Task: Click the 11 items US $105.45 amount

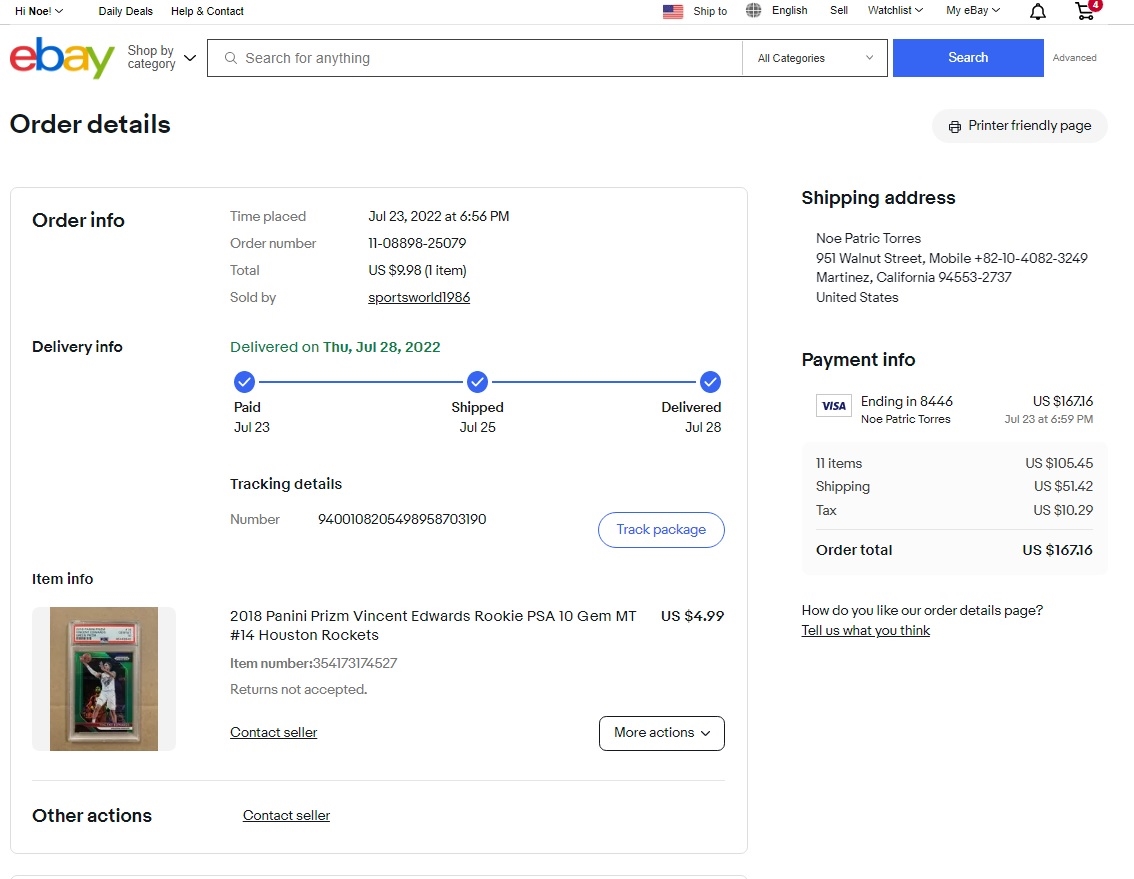Action: [1059, 463]
